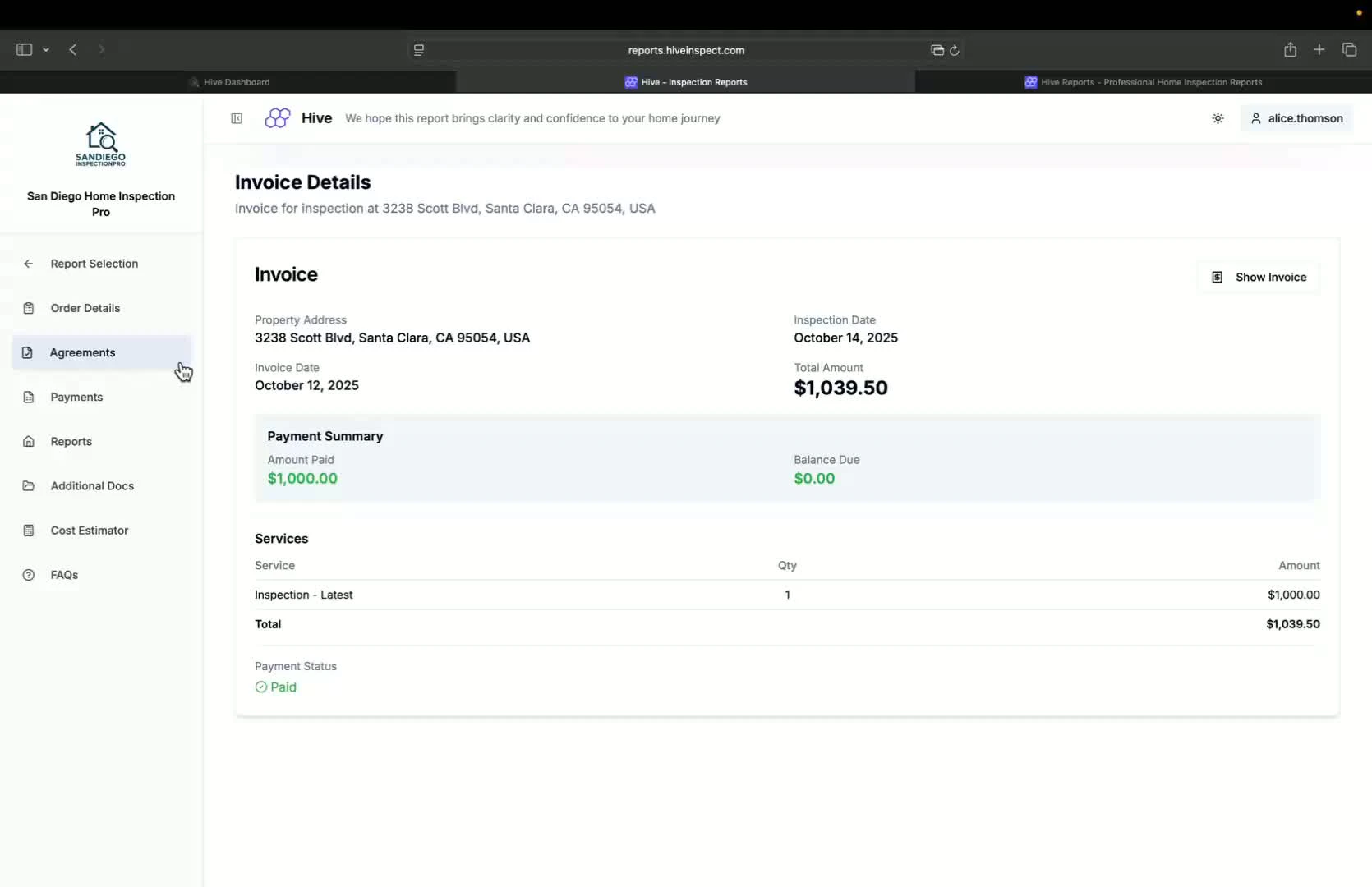This screenshot has height=887, width=1372.
Task: Open the alice.thomson user menu
Action: coord(1296,118)
